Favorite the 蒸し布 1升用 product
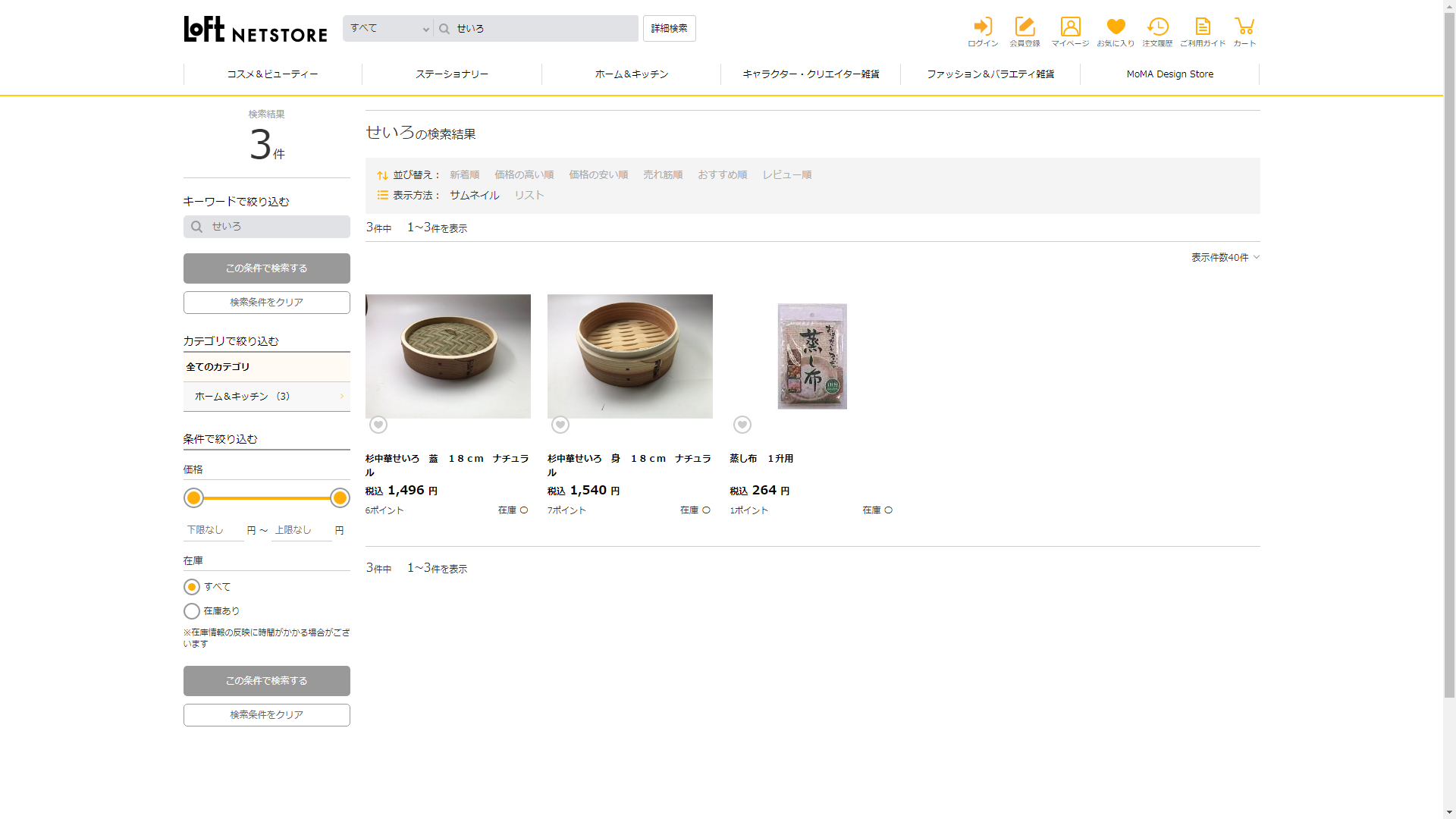The height and width of the screenshot is (819, 1456). tap(742, 425)
